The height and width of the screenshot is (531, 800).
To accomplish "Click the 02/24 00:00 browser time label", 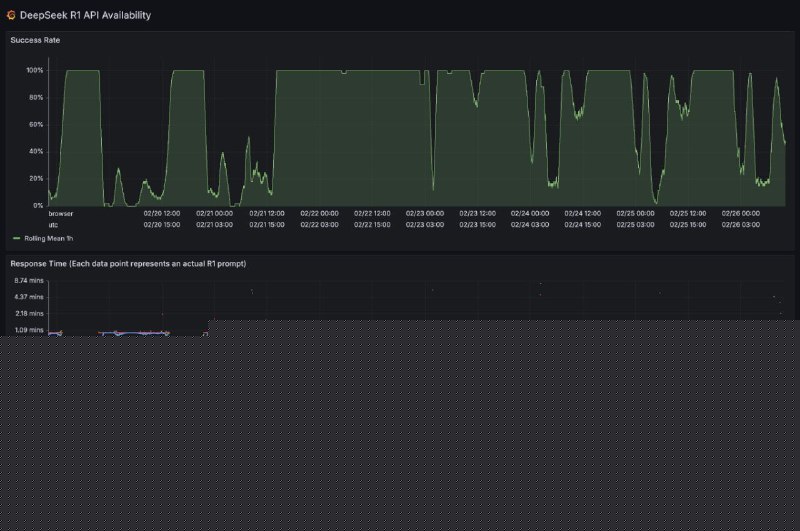I will (x=530, y=214).
